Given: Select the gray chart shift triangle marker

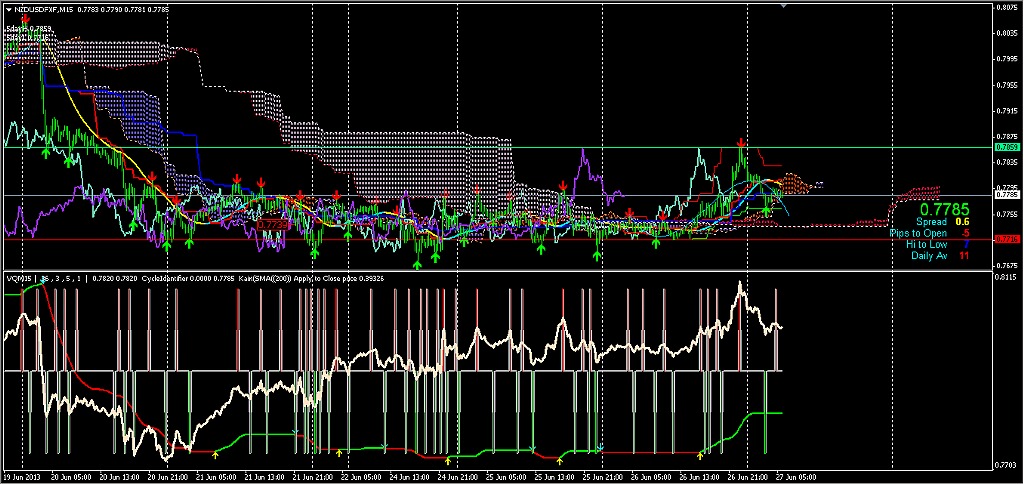Looking at the screenshot, I should [784, 5].
